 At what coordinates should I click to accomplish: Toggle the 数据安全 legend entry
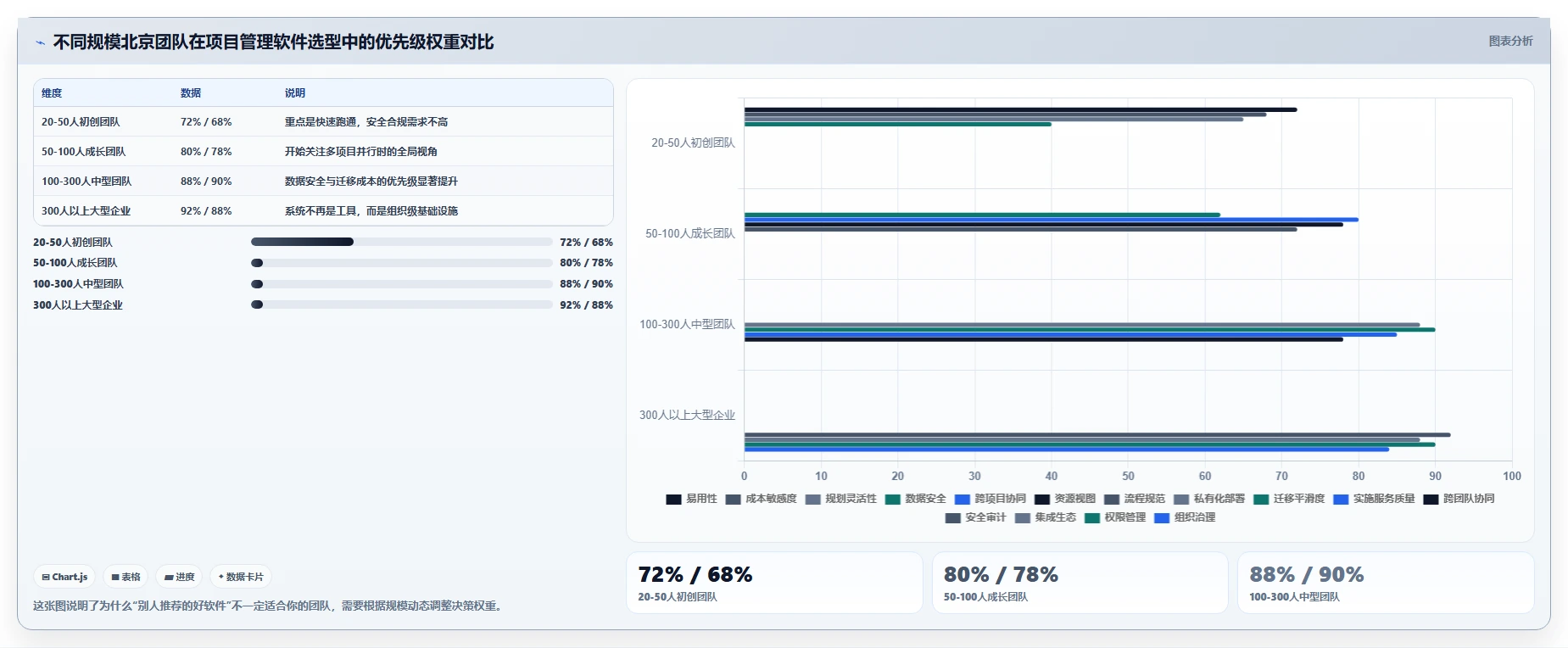[x=915, y=499]
